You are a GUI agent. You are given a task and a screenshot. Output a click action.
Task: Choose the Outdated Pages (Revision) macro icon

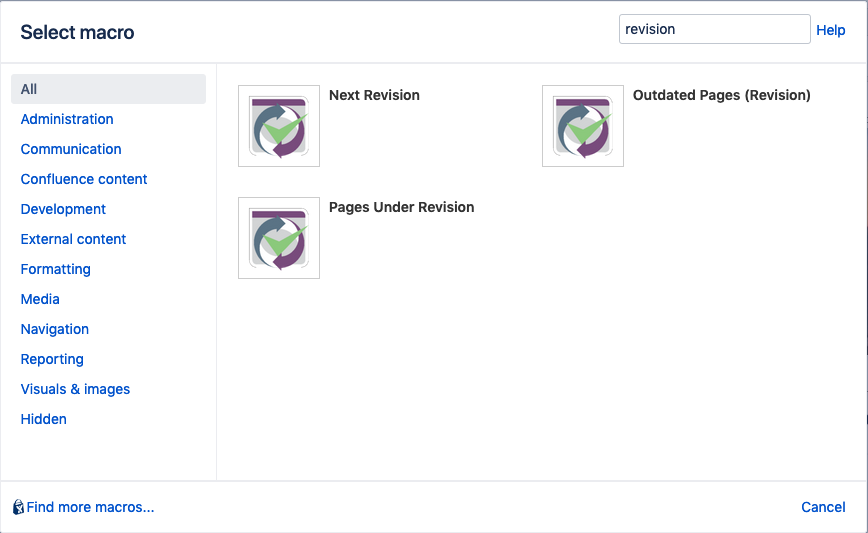(583, 126)
